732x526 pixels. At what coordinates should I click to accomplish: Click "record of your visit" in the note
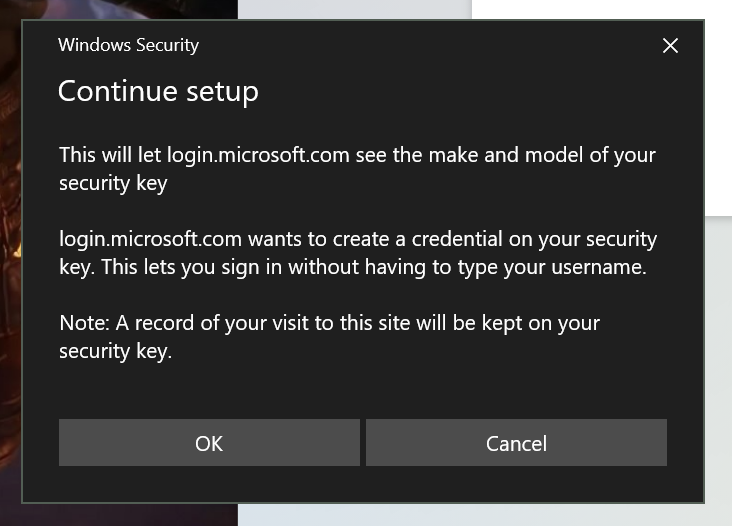[x=215, y=323]
